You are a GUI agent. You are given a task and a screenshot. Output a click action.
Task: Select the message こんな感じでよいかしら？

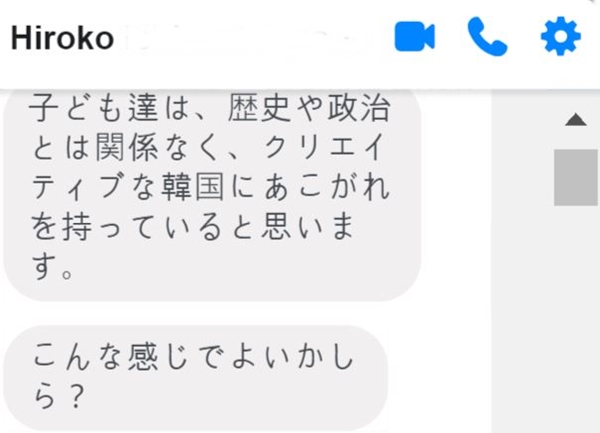click(x=196, y=378)
